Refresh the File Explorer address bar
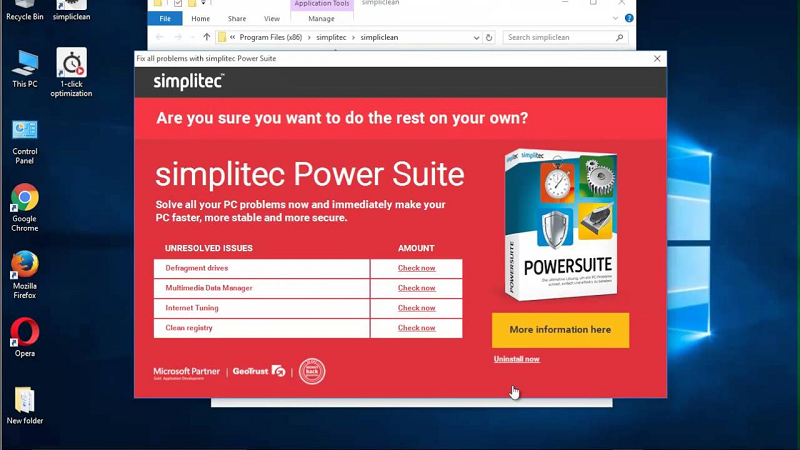 [x=489, y=37]
